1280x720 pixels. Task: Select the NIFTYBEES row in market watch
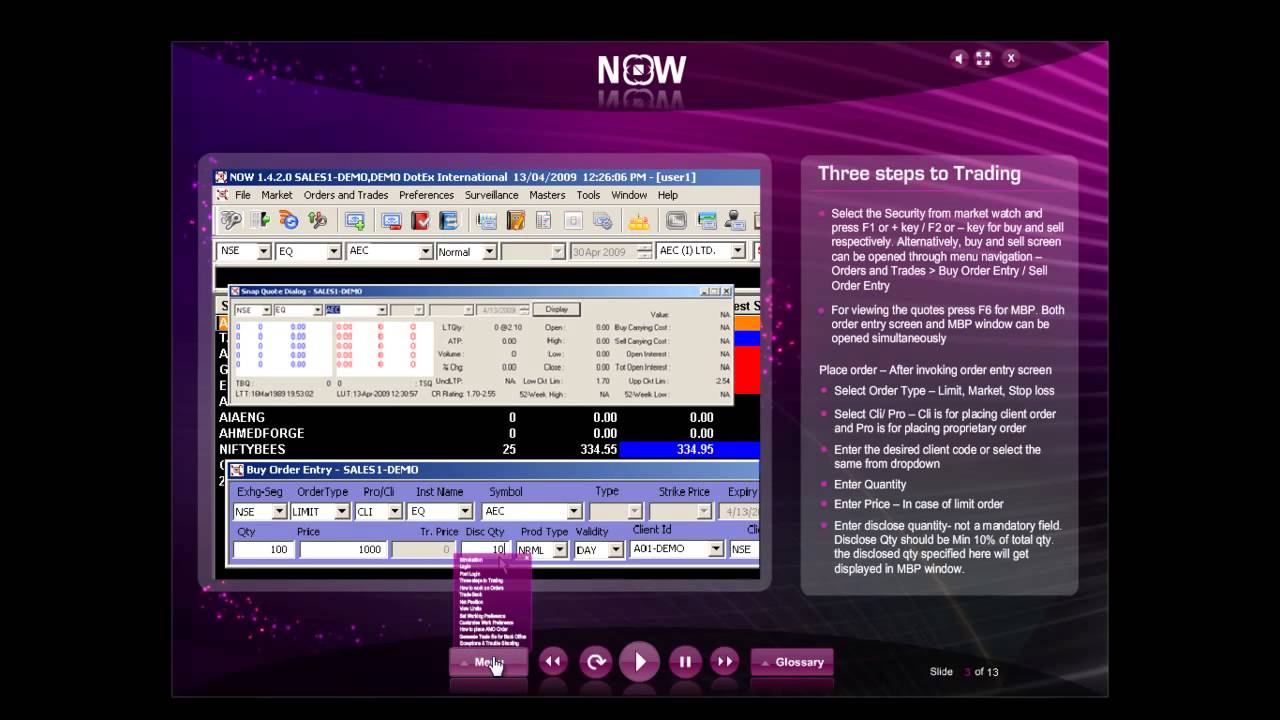tap(487, 449)
